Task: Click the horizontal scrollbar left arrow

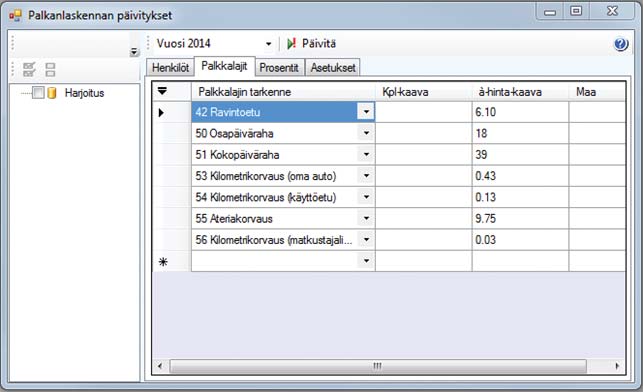Action: (x=160, y=366)
